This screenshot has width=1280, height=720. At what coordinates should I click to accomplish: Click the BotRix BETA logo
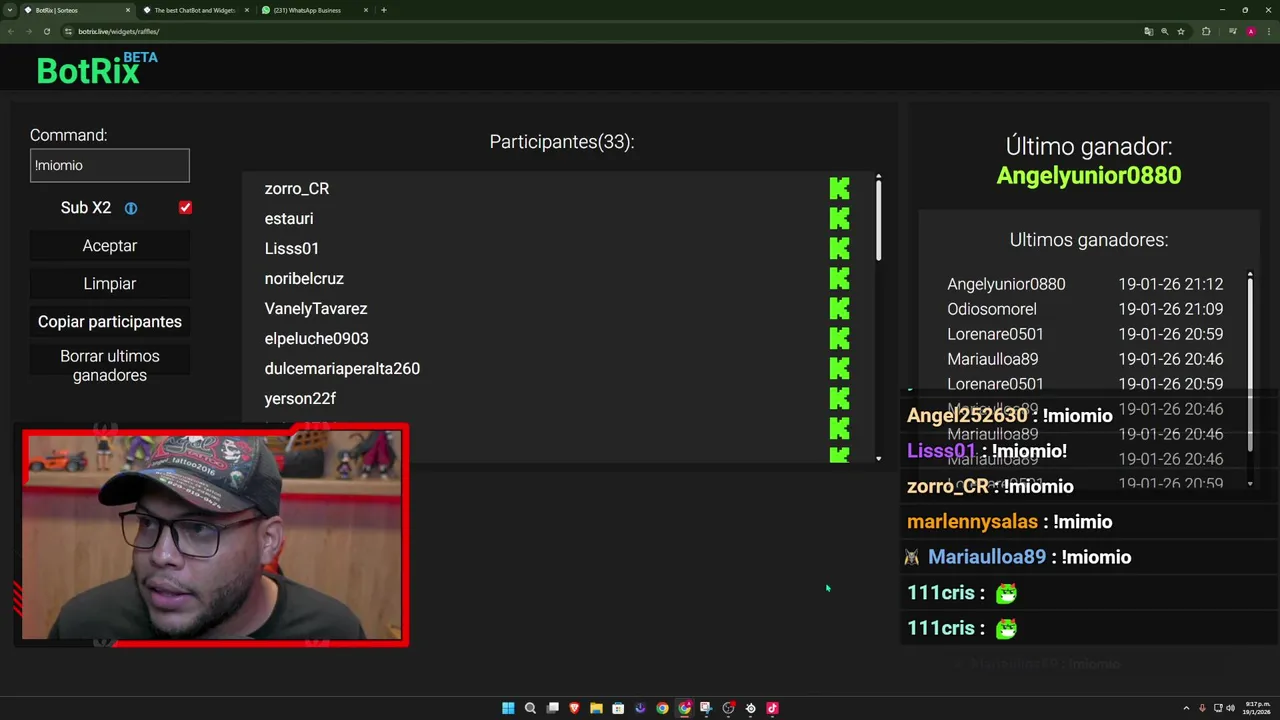(97, 68)
